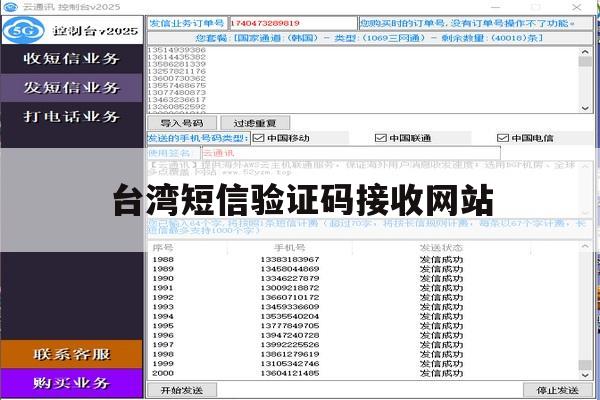
Task: Open 发短信业务 section
Action: point(72,88)
